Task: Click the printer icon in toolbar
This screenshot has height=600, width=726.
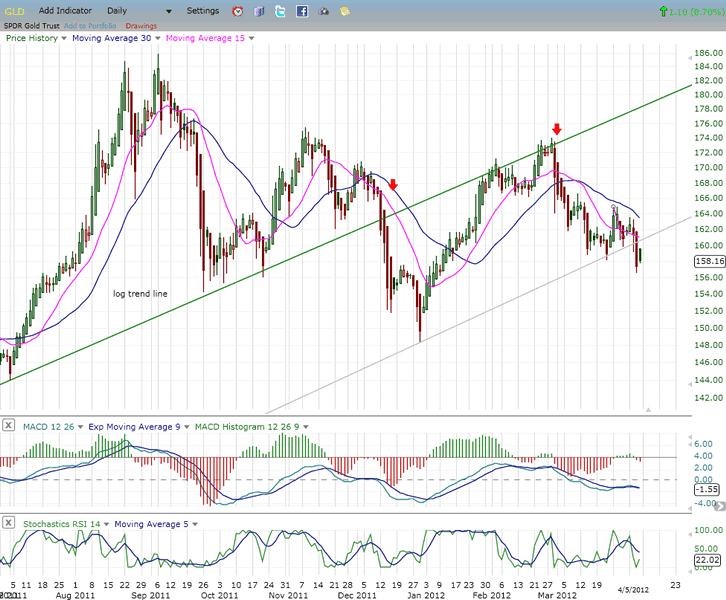Action: [323, 11]
